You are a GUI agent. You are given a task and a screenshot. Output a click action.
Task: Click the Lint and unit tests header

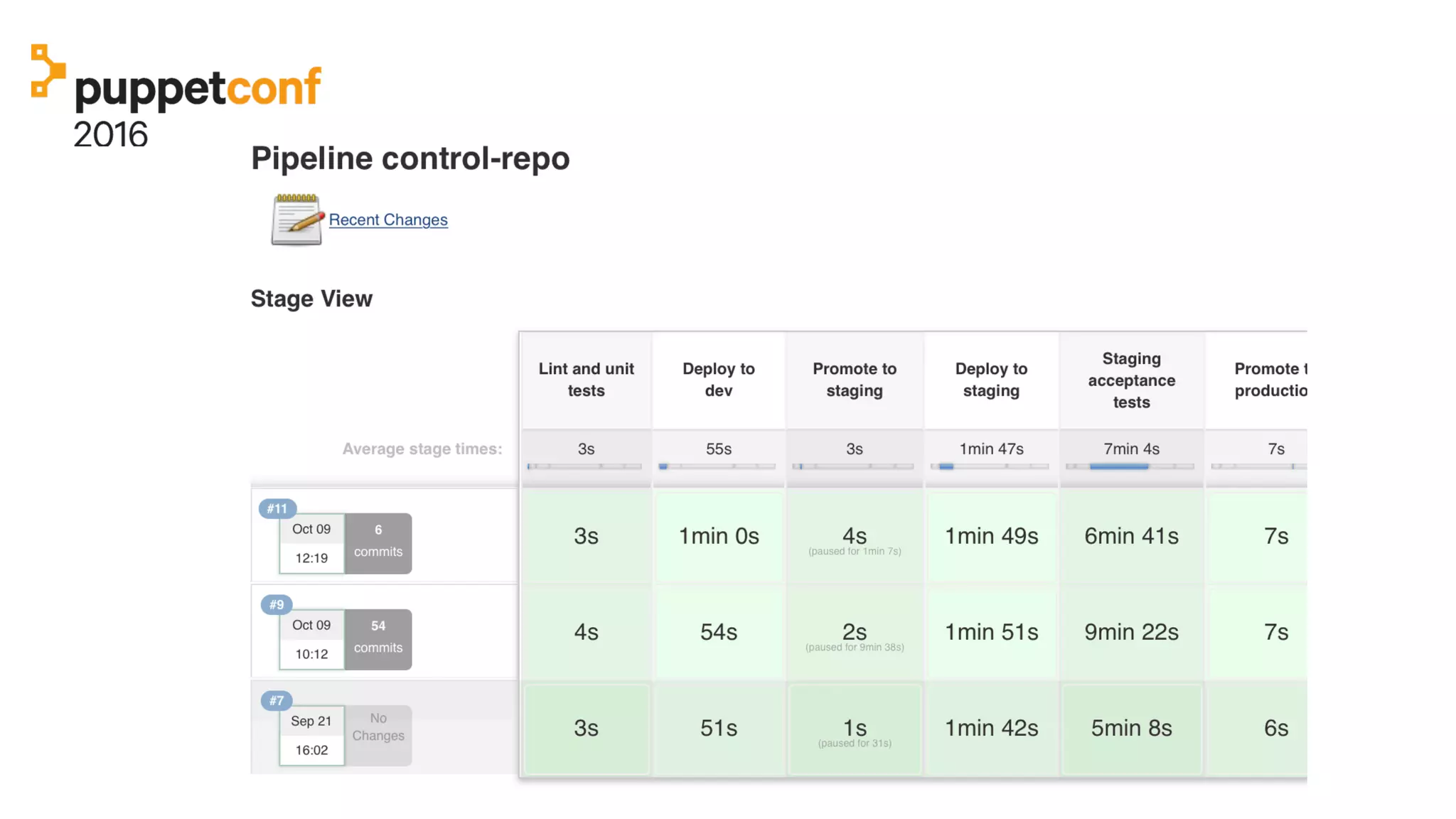pyautogui.click(x=586, y=380)
